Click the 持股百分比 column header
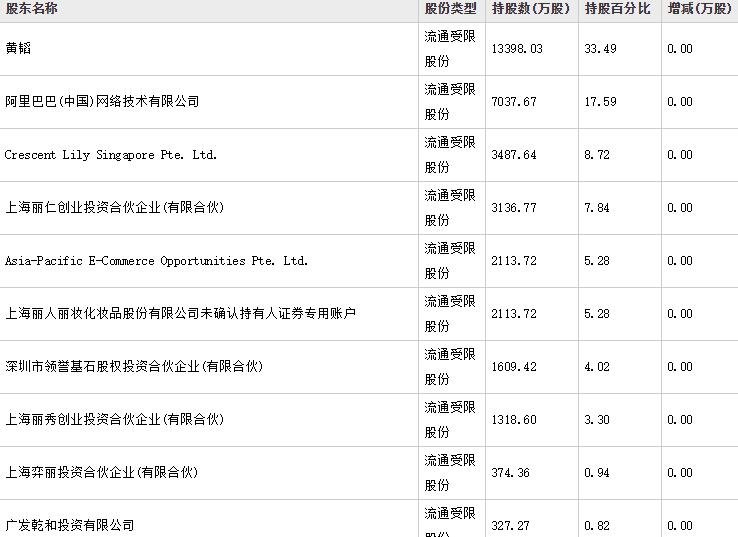The image size is (738, 537). point(617,8)
